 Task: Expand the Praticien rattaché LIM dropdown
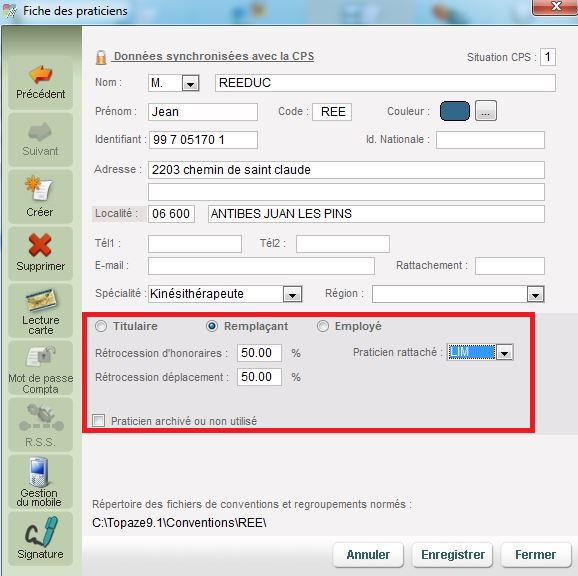(504, 352)
